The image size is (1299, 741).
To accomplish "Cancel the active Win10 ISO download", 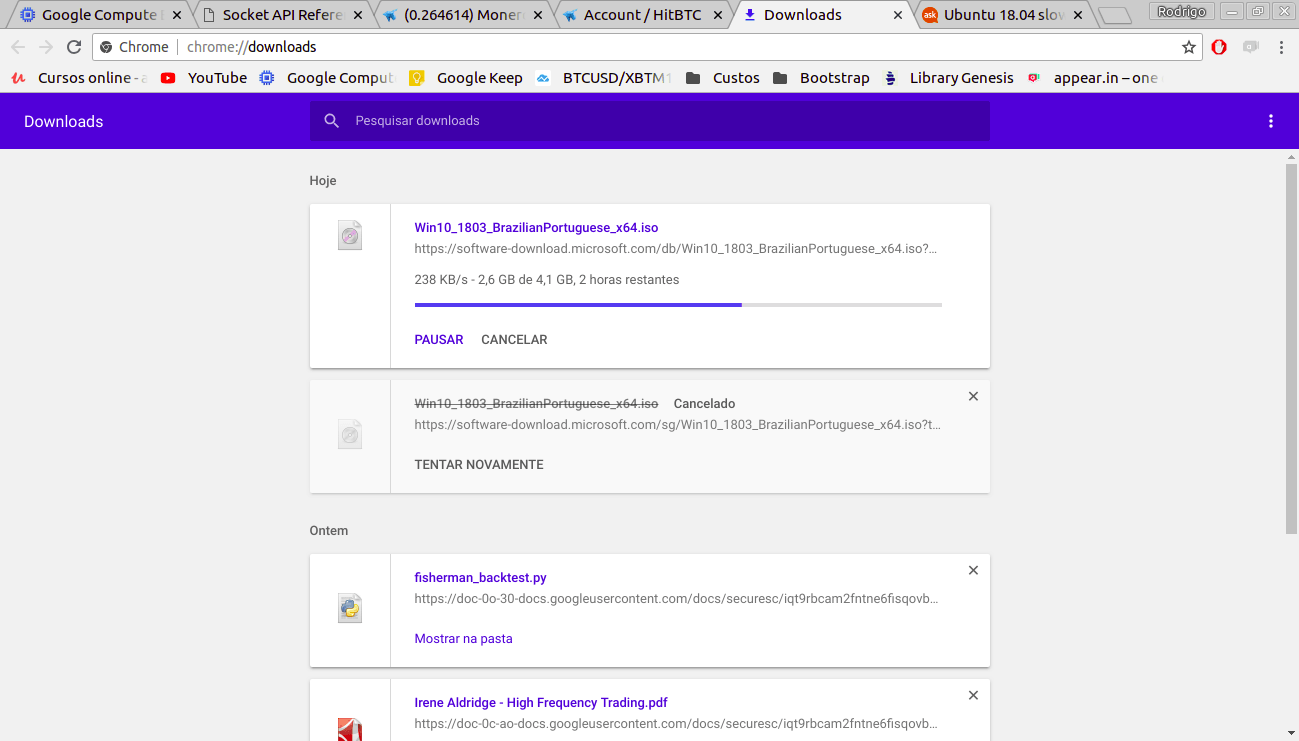I will 514,340.
